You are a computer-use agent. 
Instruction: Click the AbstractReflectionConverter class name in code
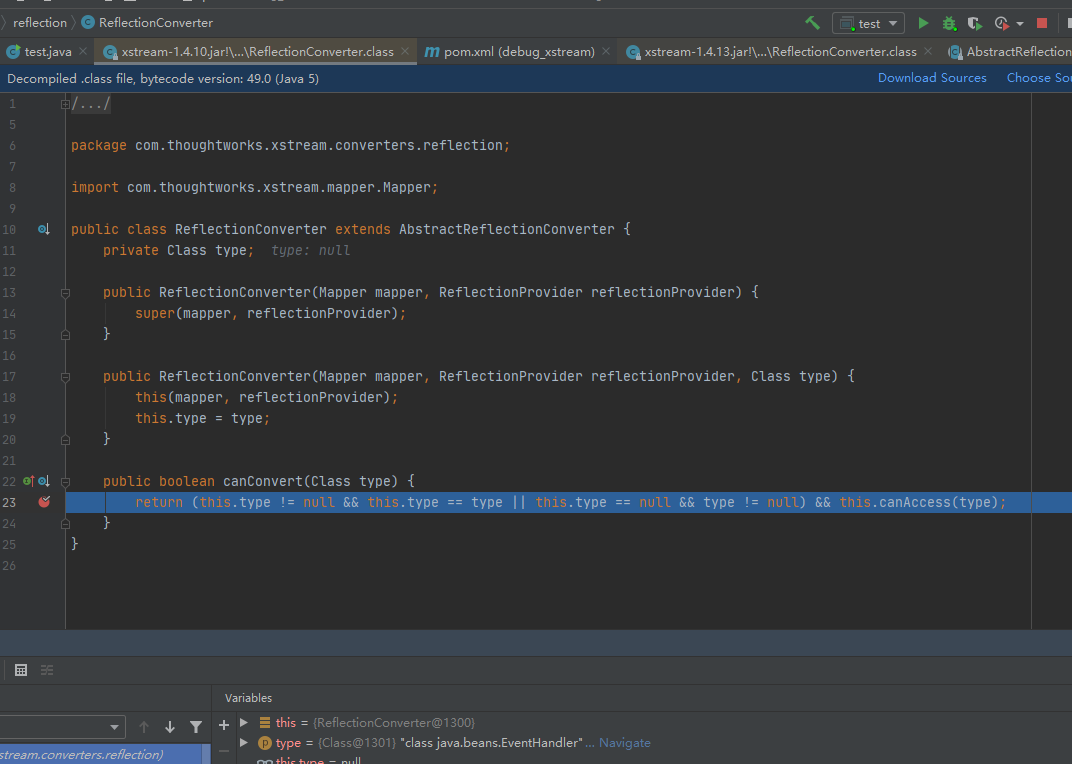(x=507, y=230)
